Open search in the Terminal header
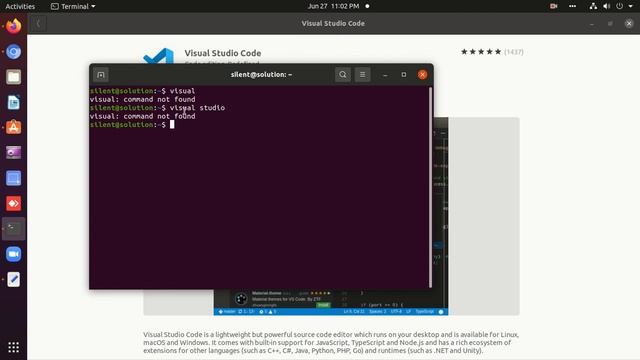 343,75
